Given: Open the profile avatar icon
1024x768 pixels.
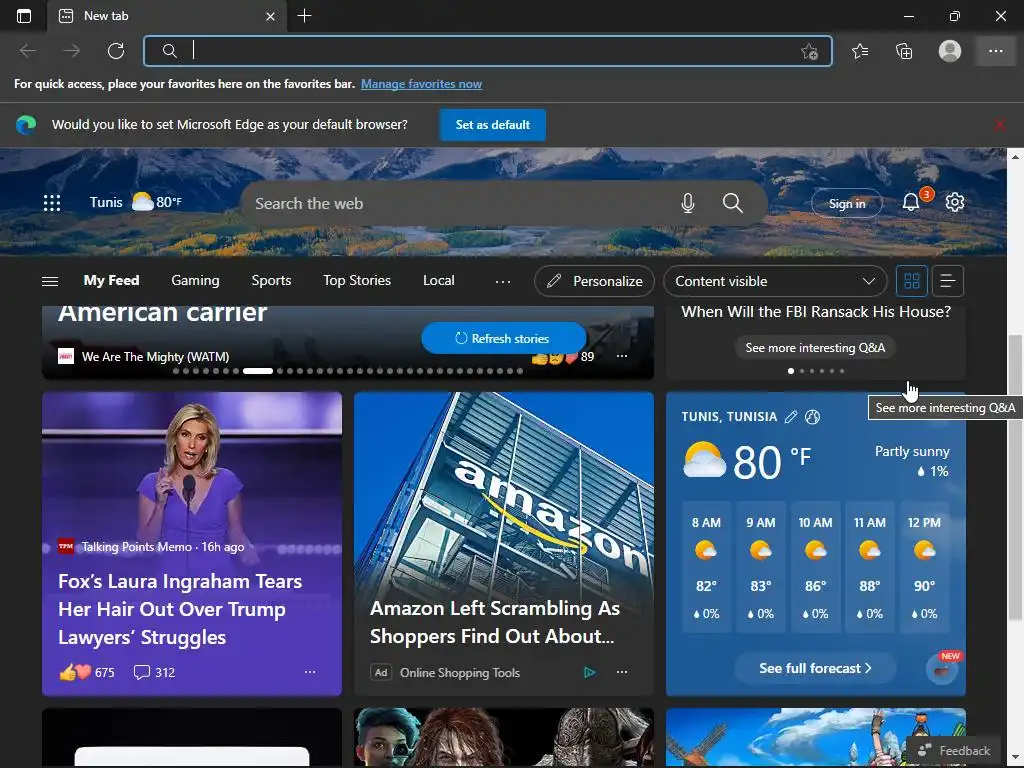Looking at the screenshot, I should [x=950, y=51].
